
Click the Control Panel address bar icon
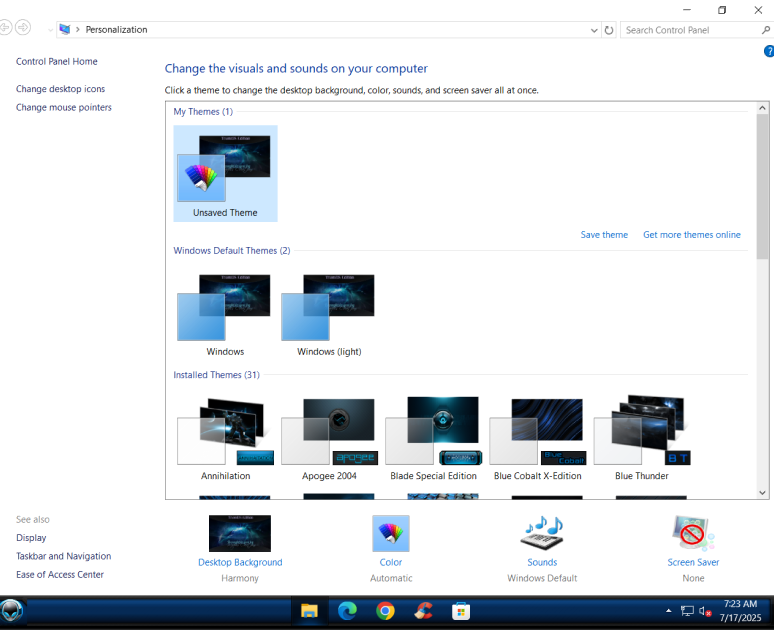pos(65,30)
